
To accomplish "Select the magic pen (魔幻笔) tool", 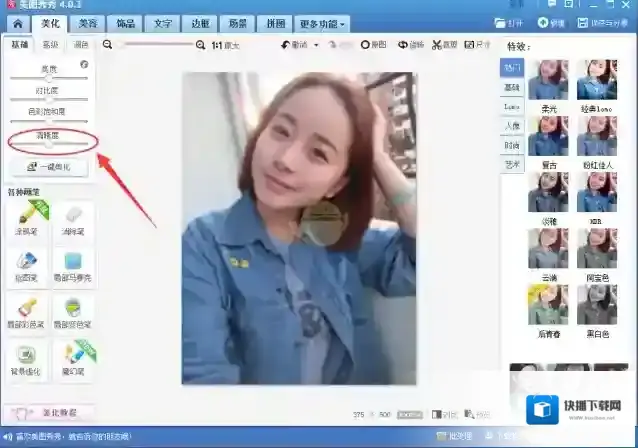I will point(73,358).
